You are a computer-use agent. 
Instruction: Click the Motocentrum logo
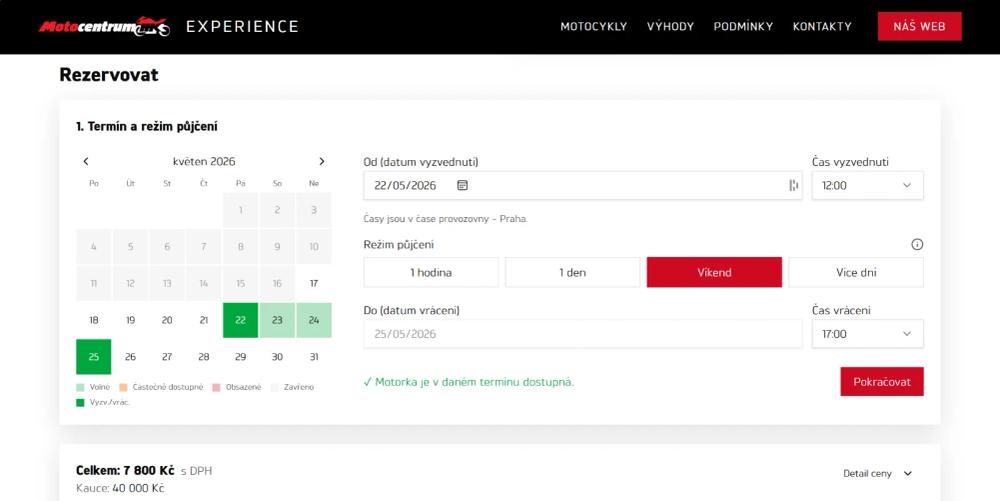pos(105,27)
